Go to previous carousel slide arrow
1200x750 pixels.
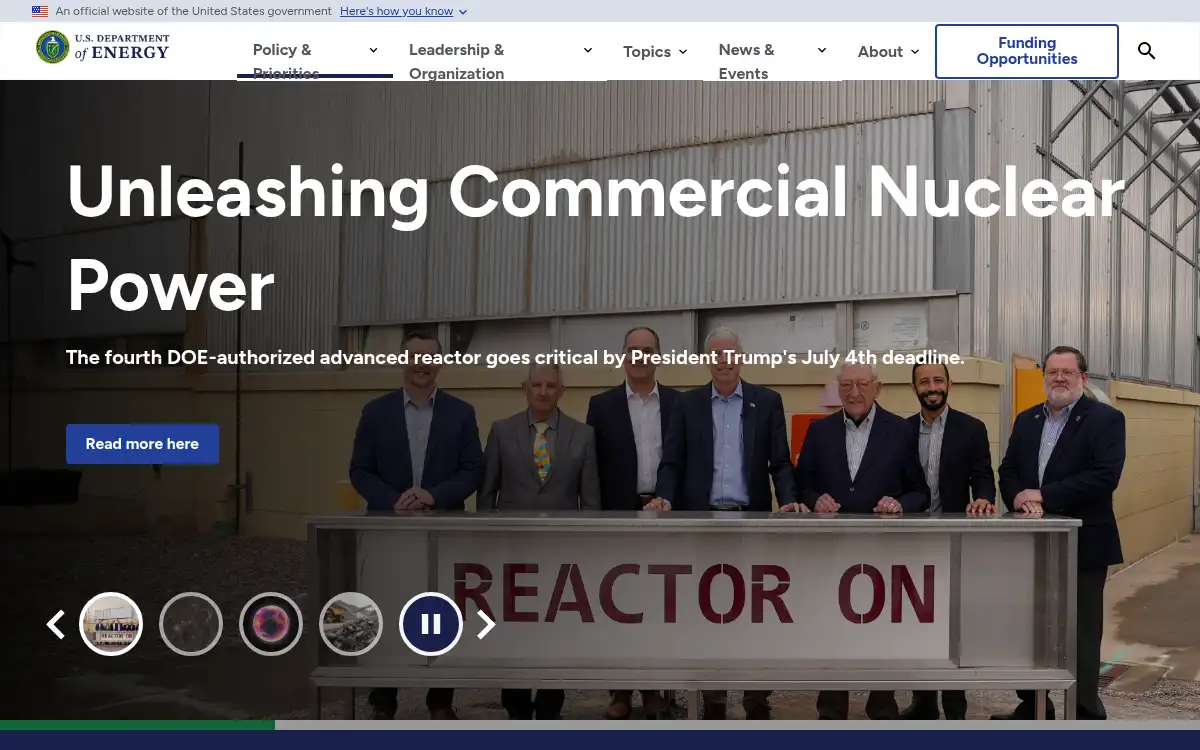56,624
